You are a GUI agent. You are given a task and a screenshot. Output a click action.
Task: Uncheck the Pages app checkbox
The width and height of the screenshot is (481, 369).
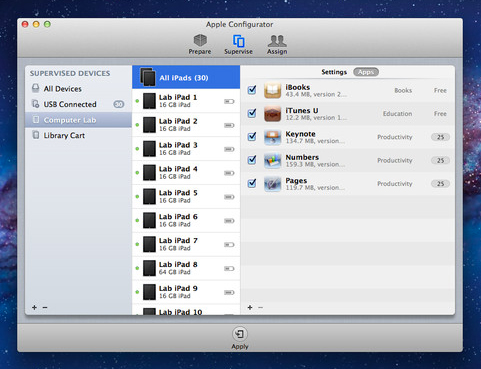tap(252, 183)
